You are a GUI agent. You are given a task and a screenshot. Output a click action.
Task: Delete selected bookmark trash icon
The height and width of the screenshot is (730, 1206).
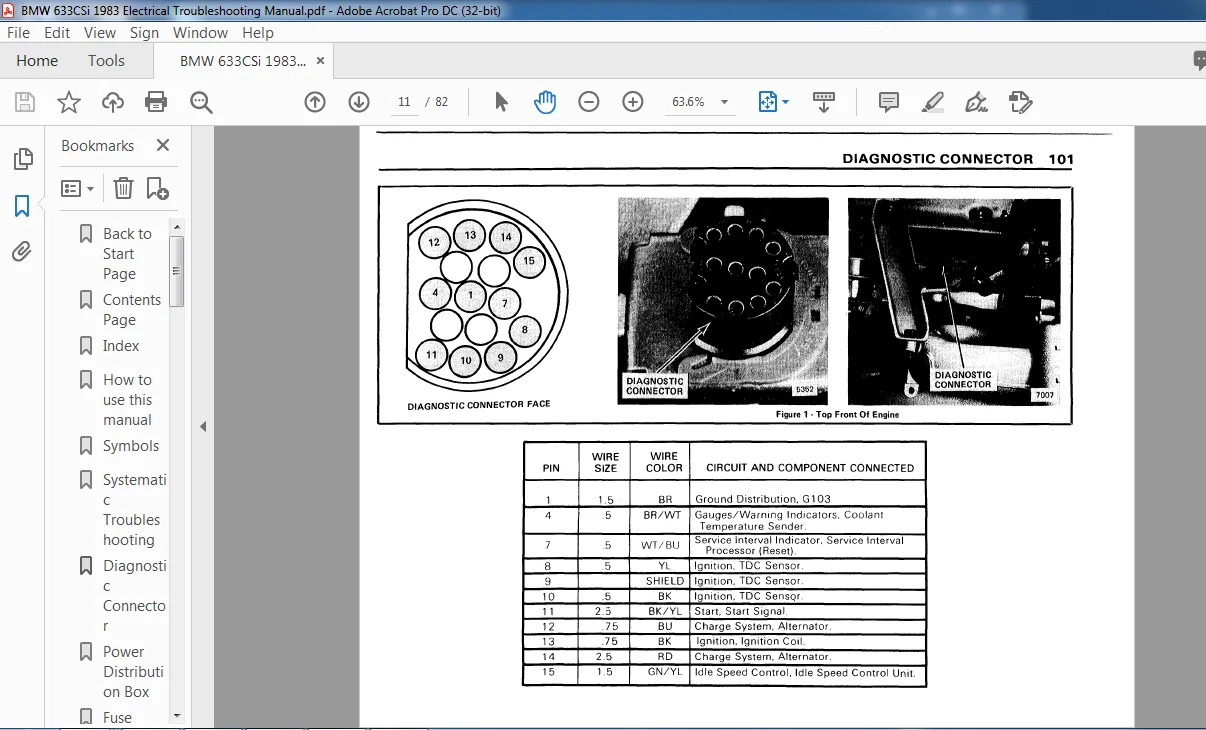[x=123, y=188]
